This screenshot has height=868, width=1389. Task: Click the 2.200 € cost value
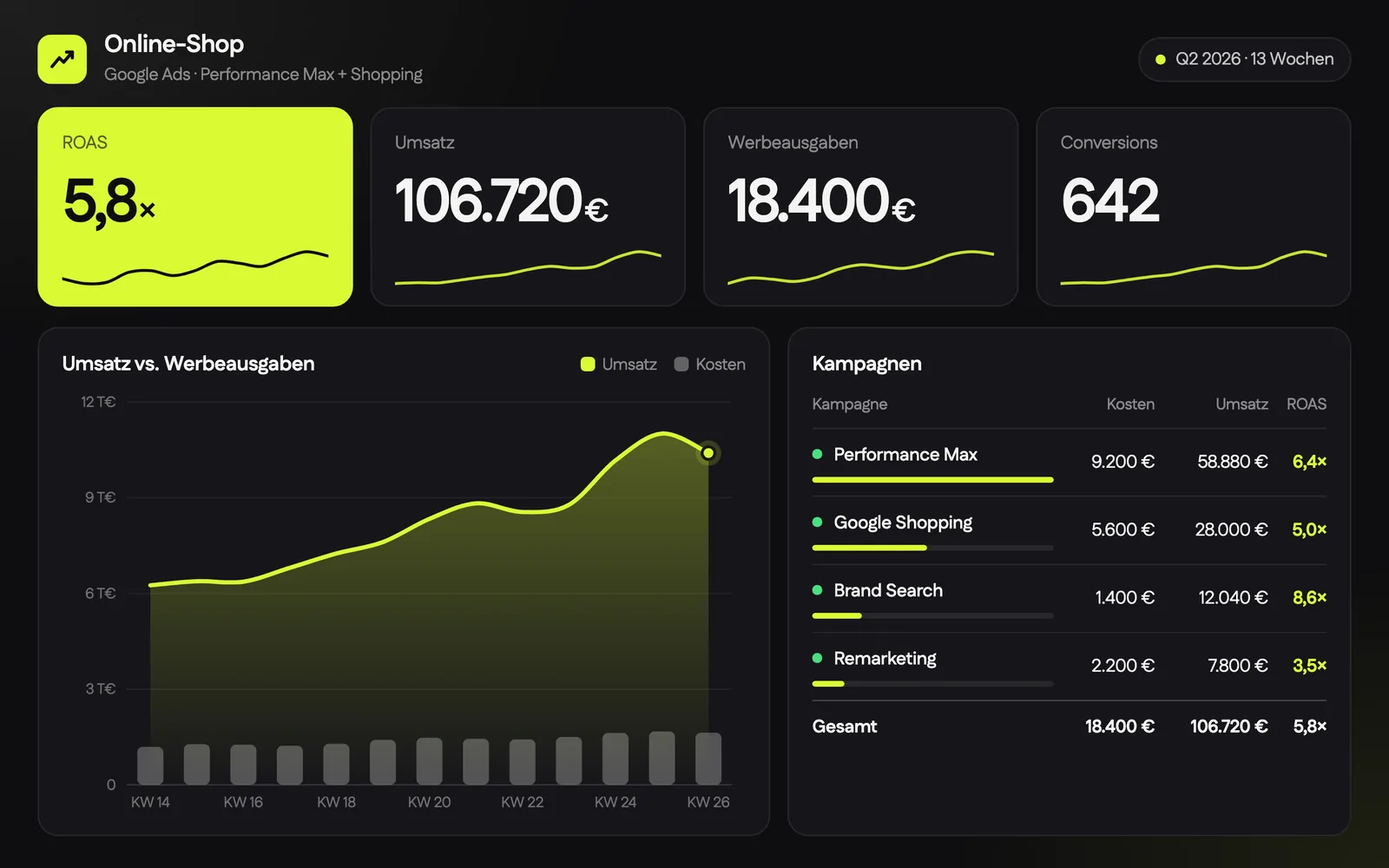coord(1122,666)
